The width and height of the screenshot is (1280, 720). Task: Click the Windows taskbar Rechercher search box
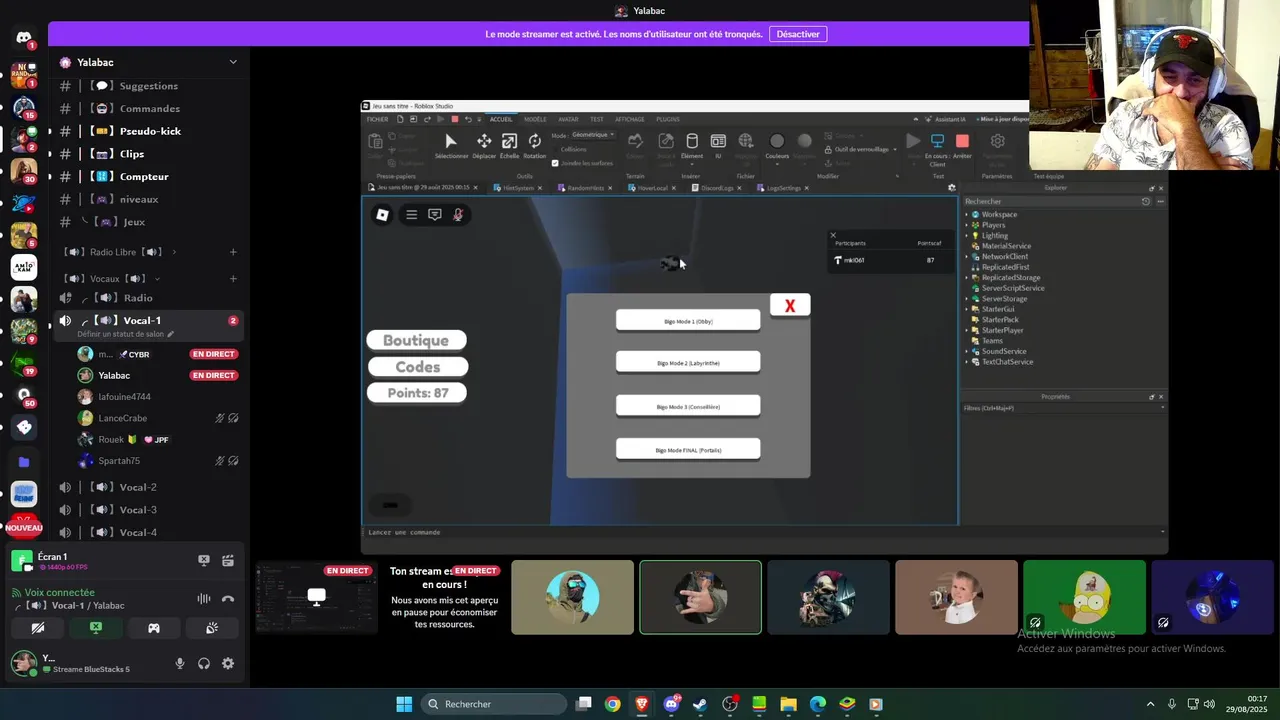coord(493,704)
